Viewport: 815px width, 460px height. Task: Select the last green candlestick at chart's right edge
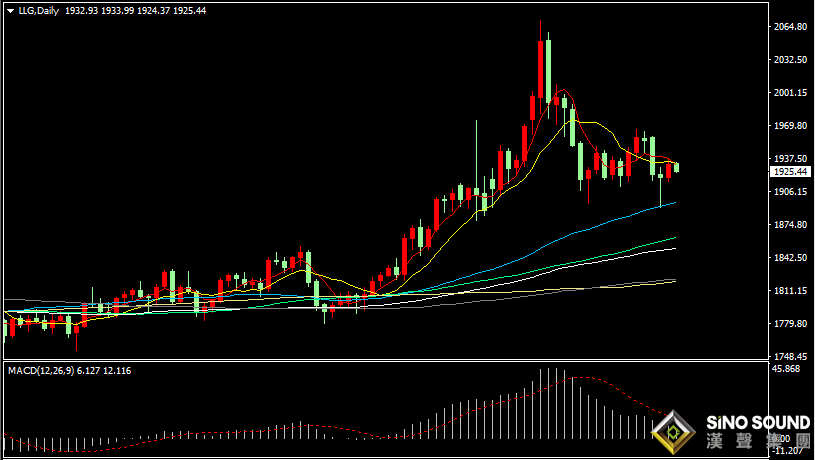pos(676,167)
